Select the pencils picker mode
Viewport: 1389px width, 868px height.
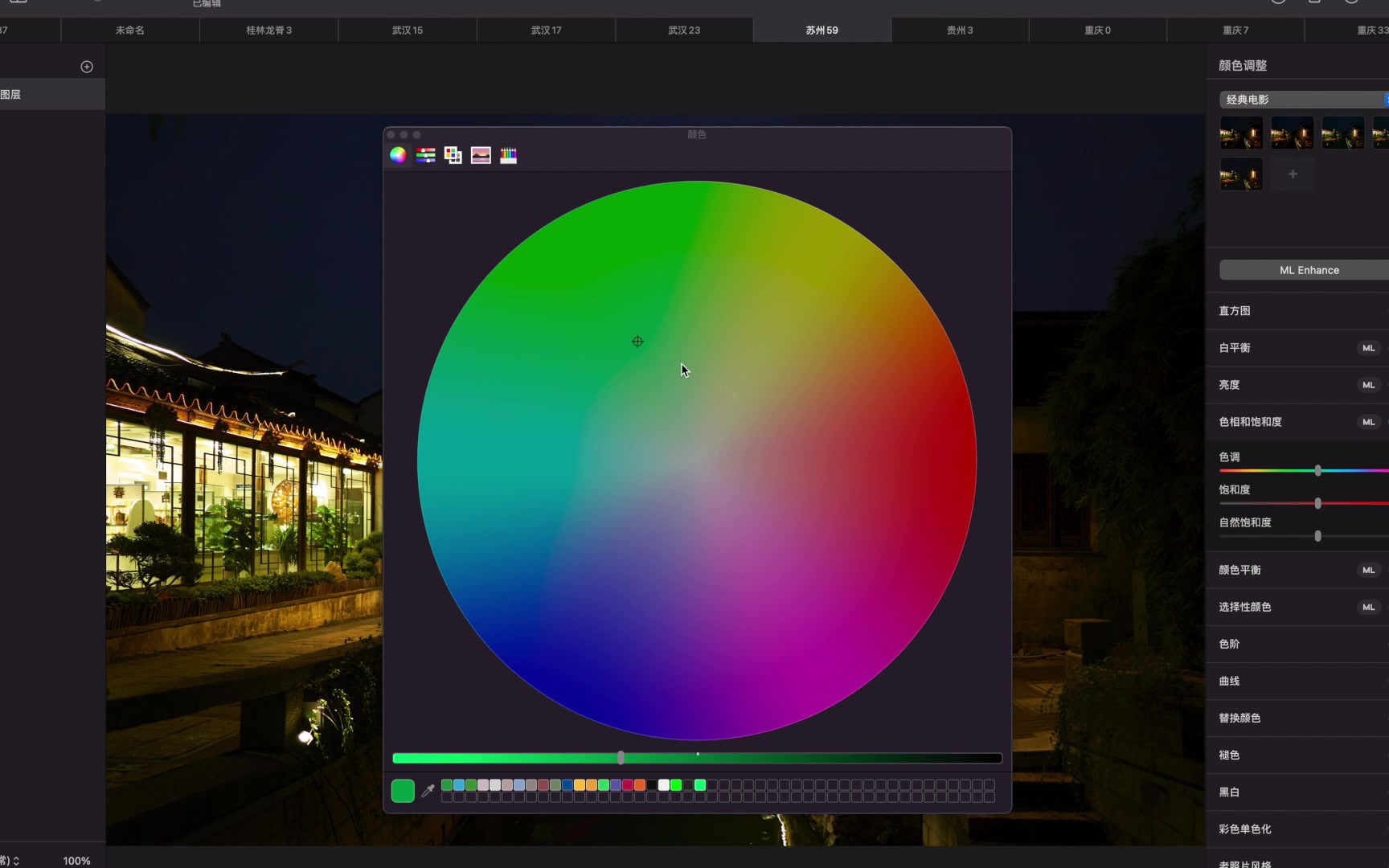click(508, 155)
